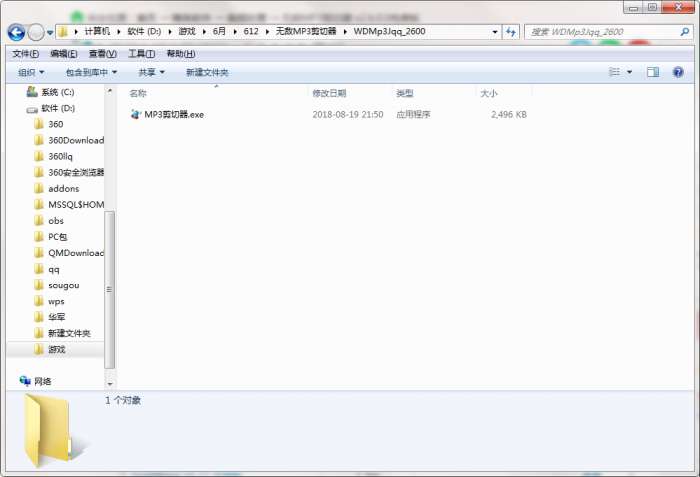Image resolution: width=700 pixels, height=477 pixels.
Task: Open the address bar history dropdown
Action: [495, 32]
